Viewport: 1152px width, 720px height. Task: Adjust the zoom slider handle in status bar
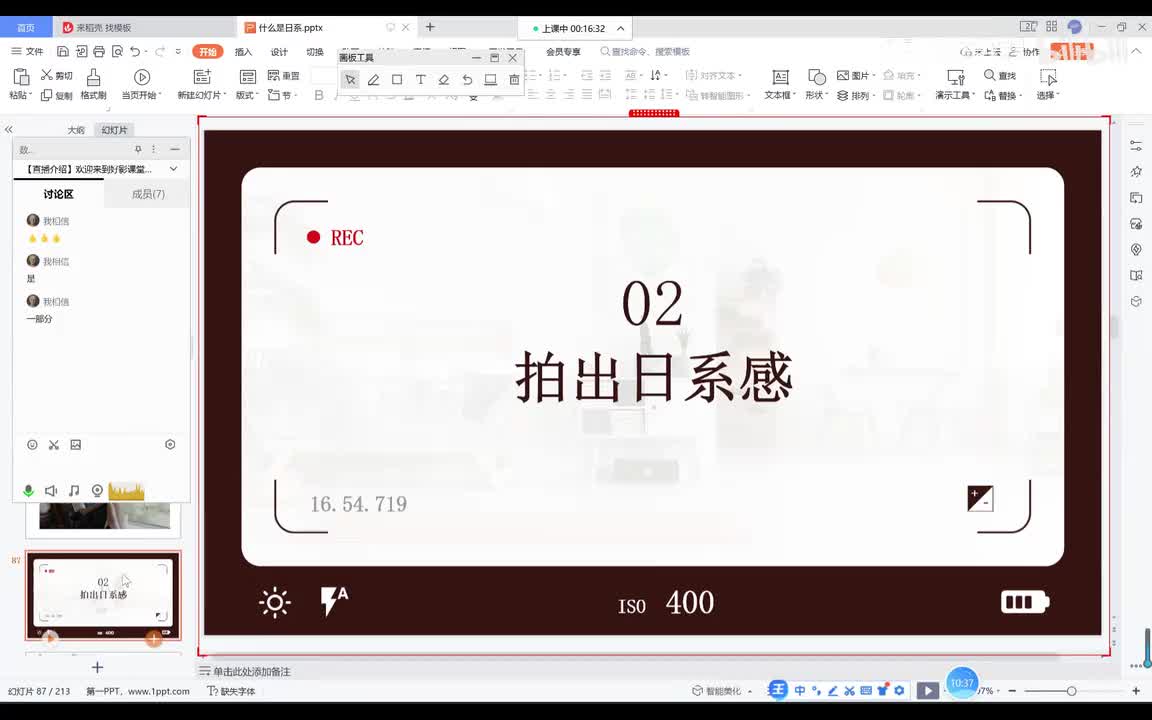pyautogui.click(x=1072, y=691)
